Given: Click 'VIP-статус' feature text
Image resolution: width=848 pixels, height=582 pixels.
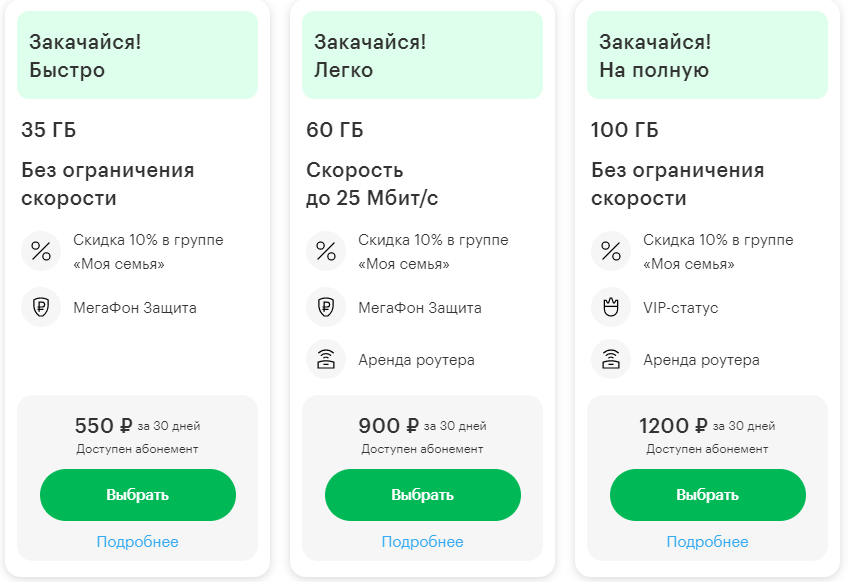Looking at the screenshot, I should [680, 308].
